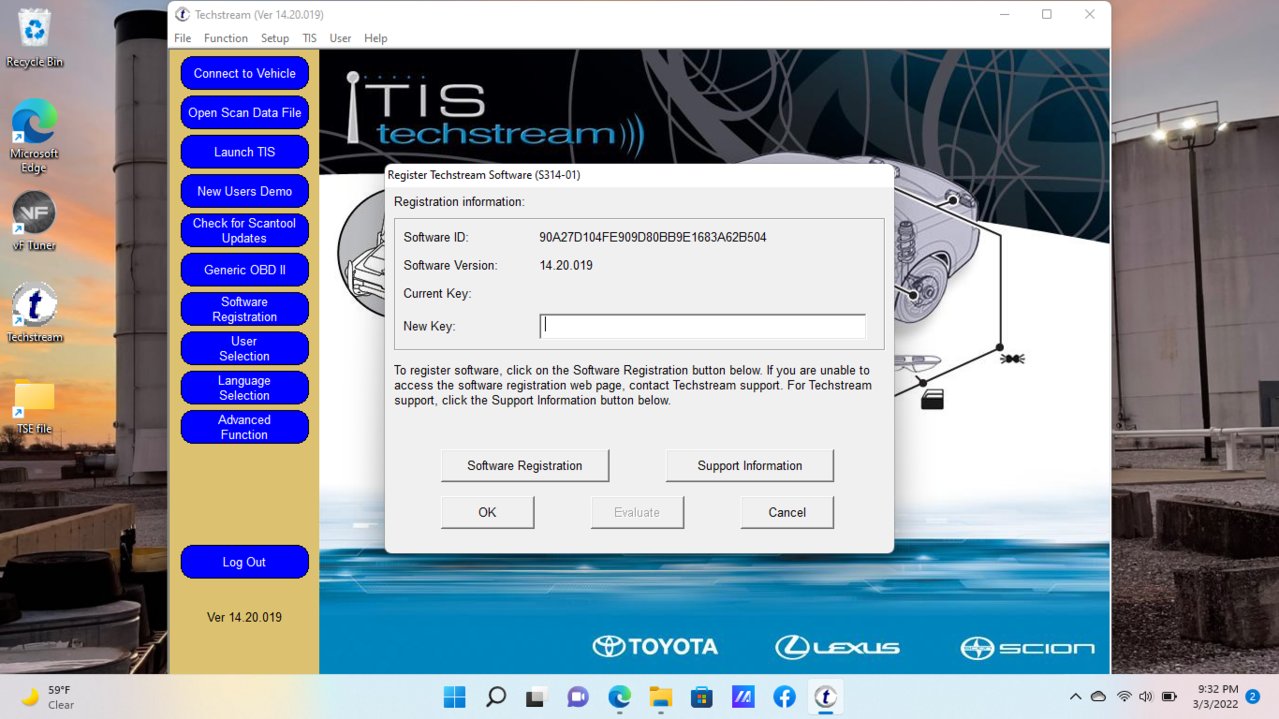Show hidden icons in the system tray
This screenshot has width=1279, height=719.
pos(1075,697)
